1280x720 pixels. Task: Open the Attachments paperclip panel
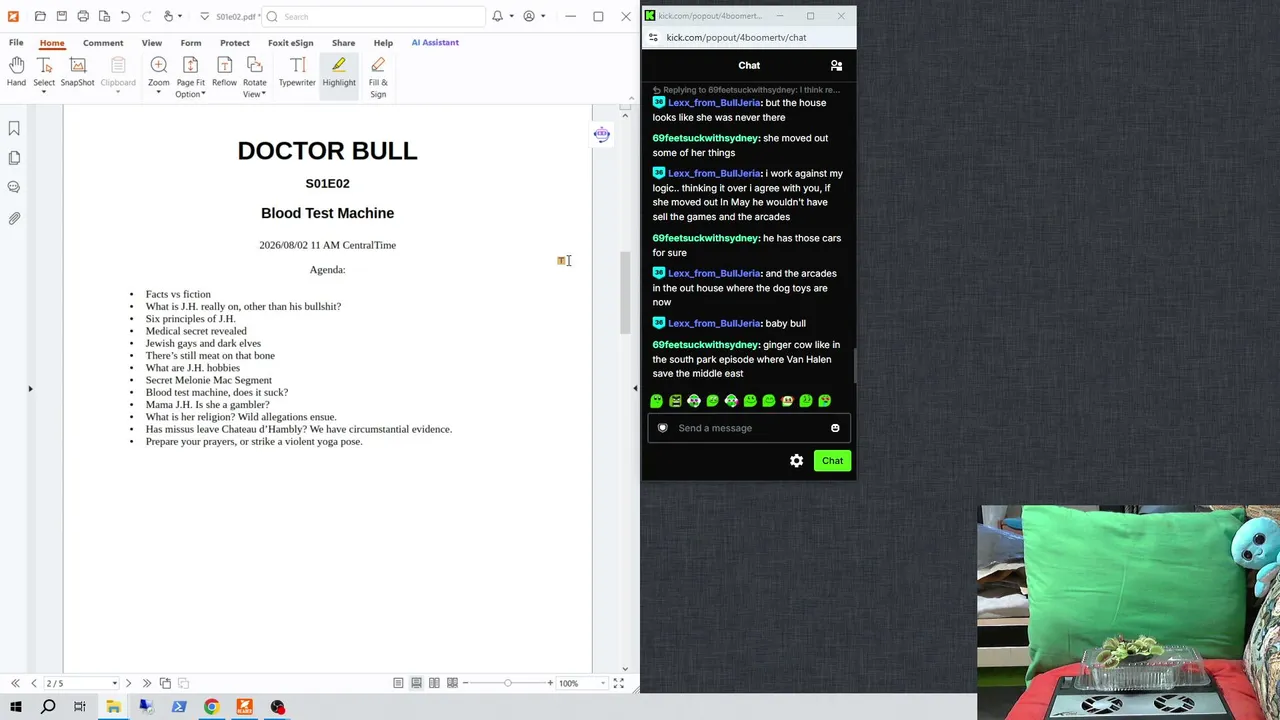tap(14, 218)
